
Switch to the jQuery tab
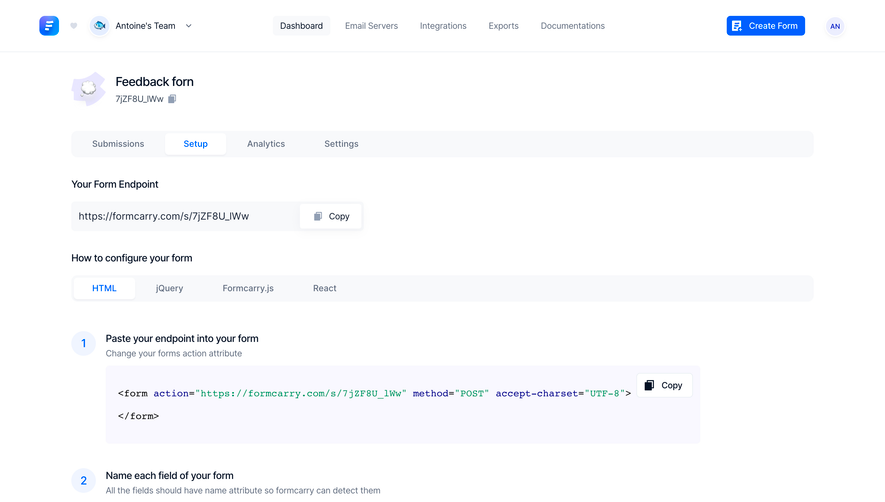point(169,288)
